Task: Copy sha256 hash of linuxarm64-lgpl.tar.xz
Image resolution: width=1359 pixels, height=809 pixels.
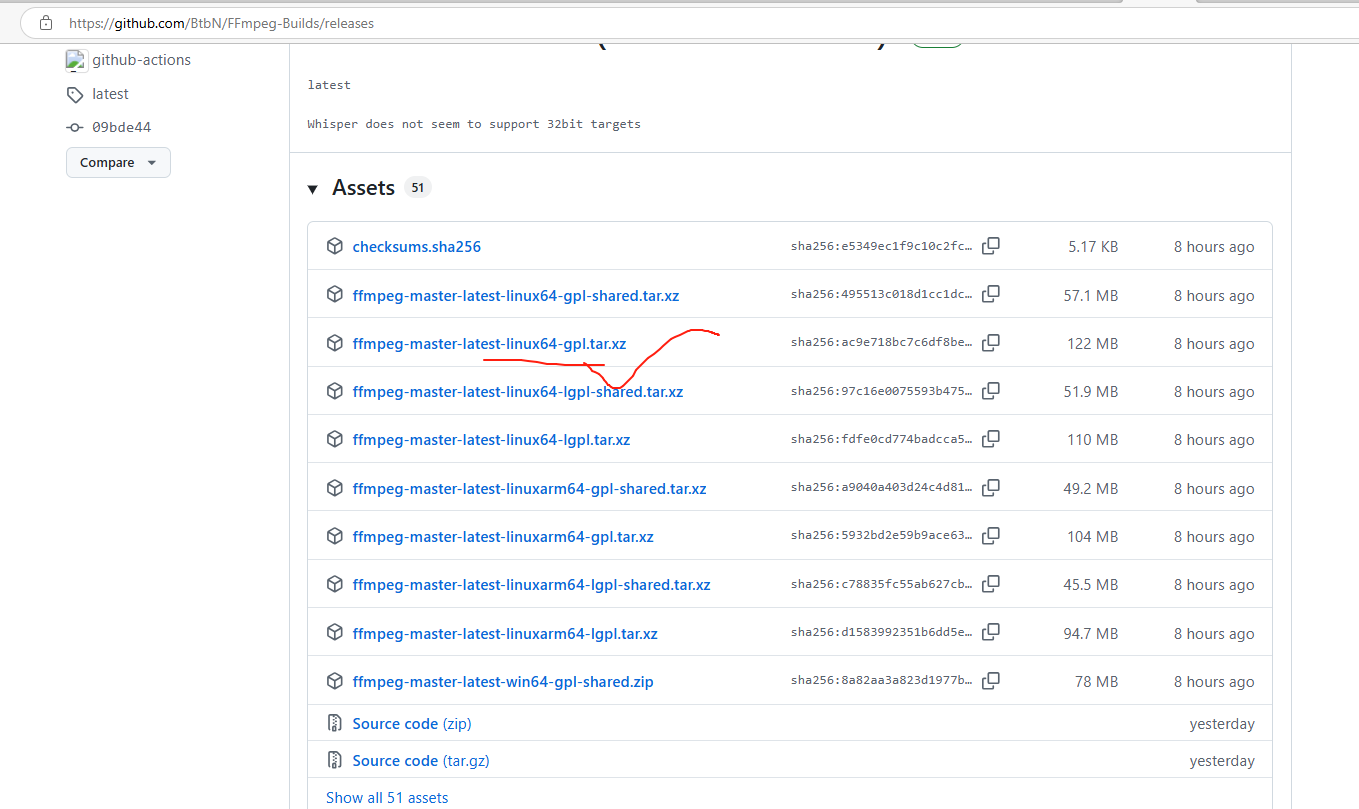Action: click(x=991, y=632)
